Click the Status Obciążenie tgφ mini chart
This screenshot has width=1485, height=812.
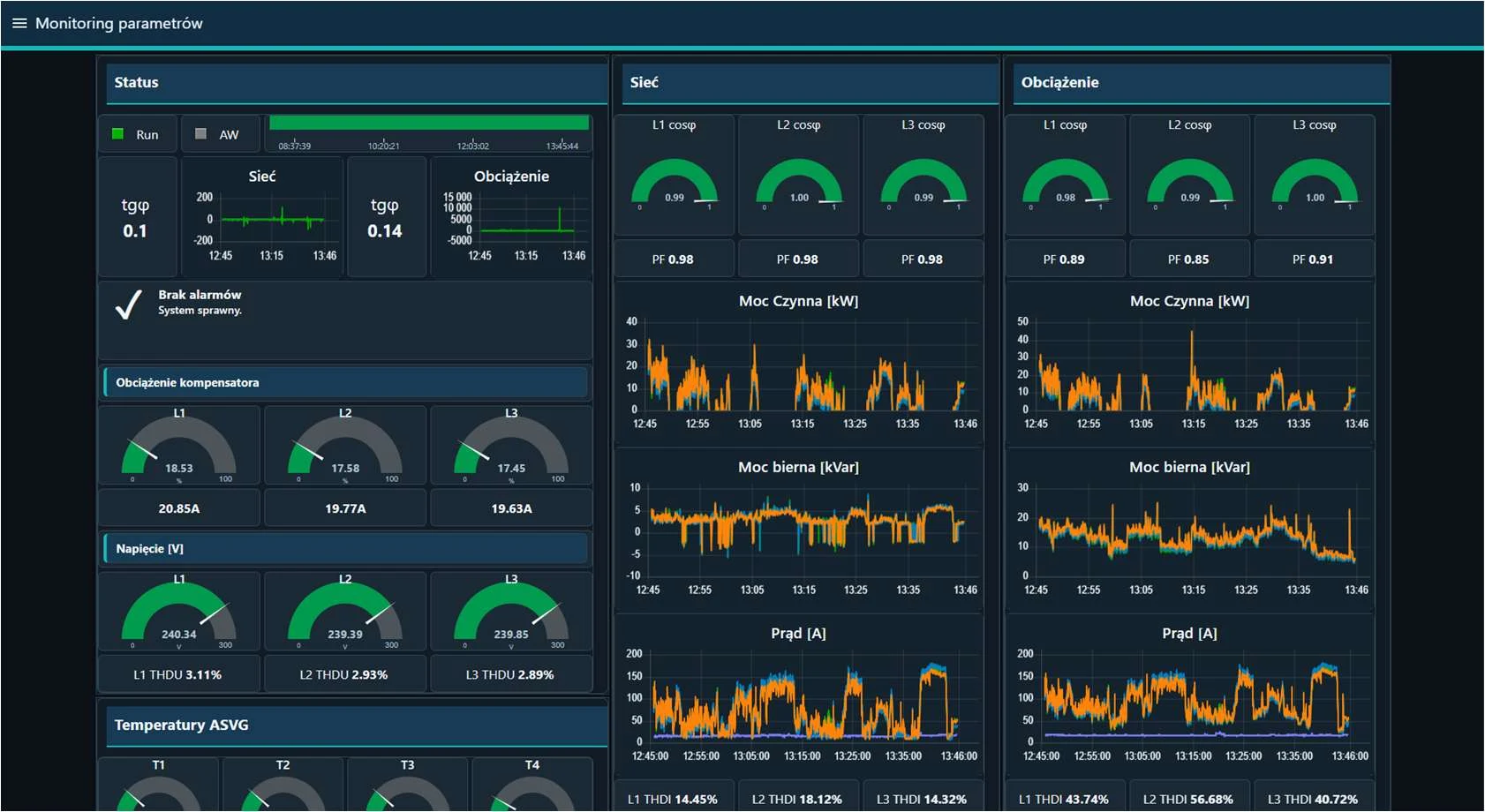tap(511, 217)
